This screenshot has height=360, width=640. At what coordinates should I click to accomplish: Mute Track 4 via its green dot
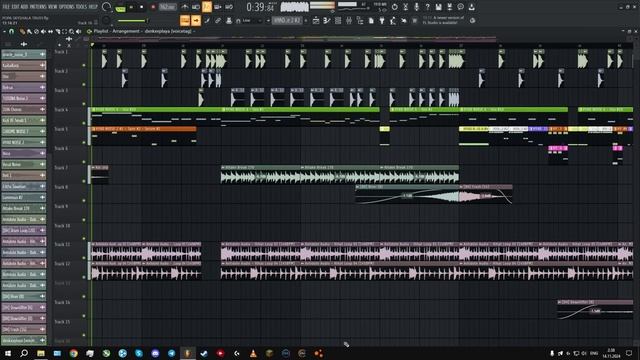(x=84, y=123)
